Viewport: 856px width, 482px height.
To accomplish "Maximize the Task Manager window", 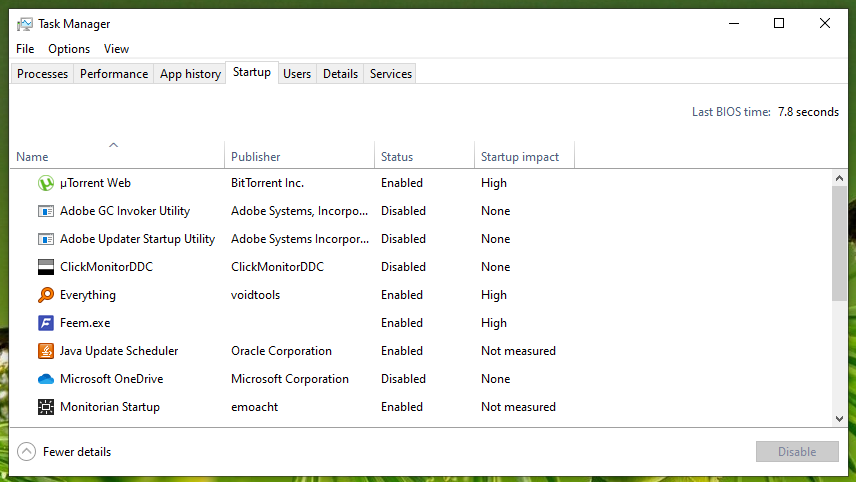I will point(779,23).
